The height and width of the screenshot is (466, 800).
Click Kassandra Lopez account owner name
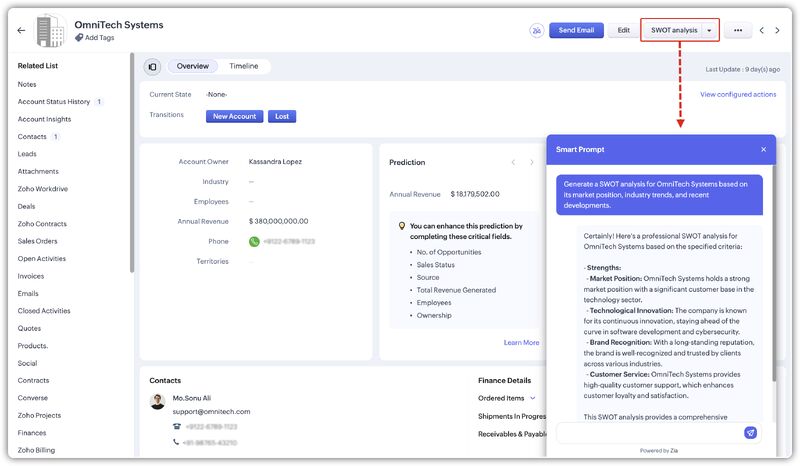coord(275,162)
